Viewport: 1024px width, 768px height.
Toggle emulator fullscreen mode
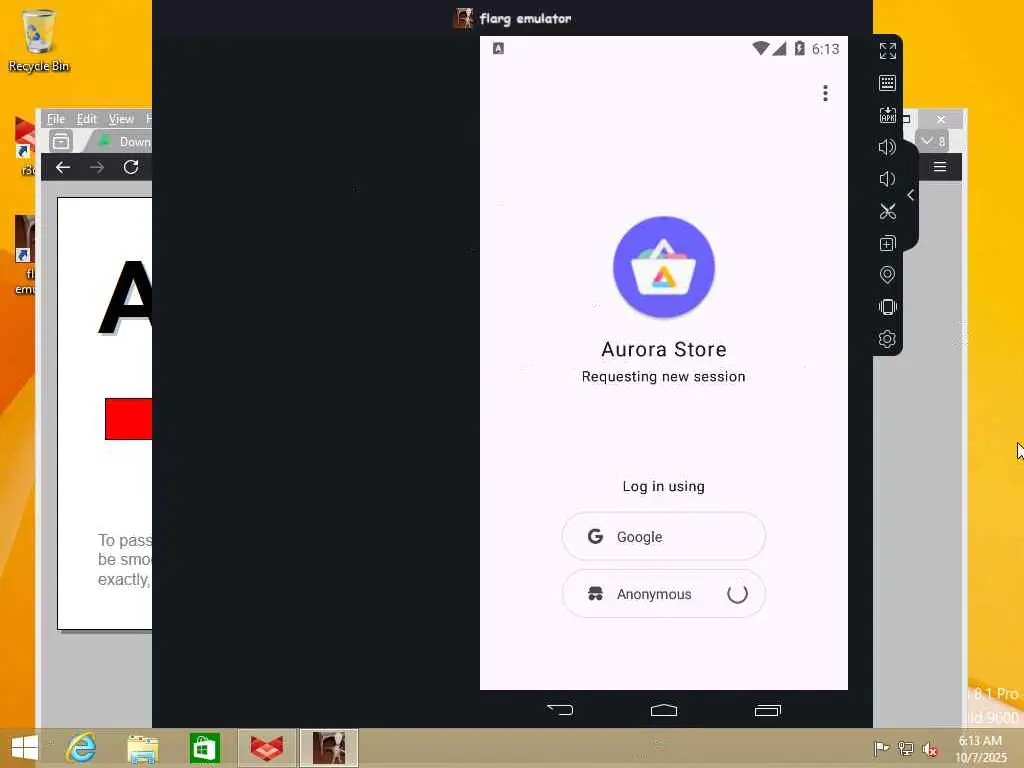(x=888, y=51)
